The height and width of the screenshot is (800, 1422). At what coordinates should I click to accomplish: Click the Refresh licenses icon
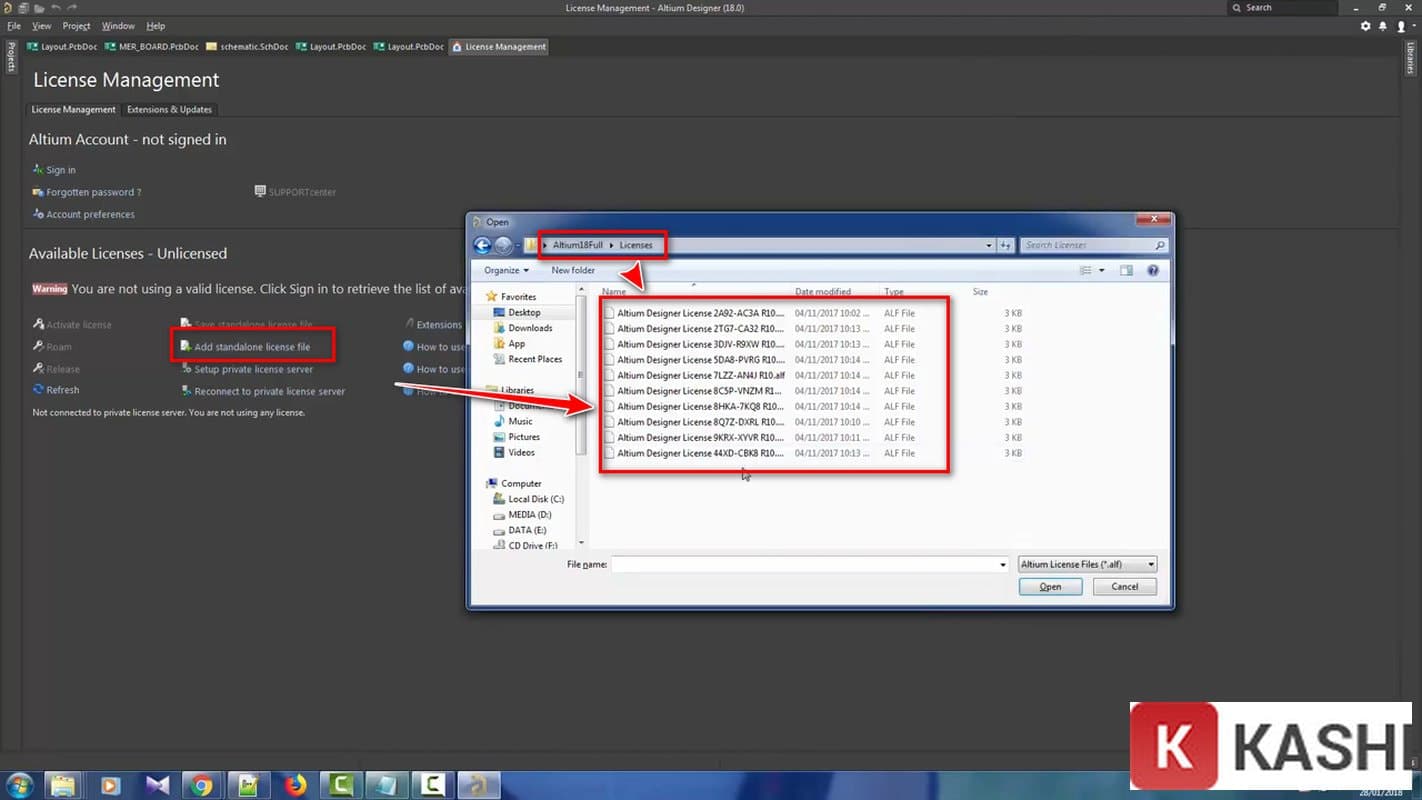pyautogui.click(x=38, y=390)
